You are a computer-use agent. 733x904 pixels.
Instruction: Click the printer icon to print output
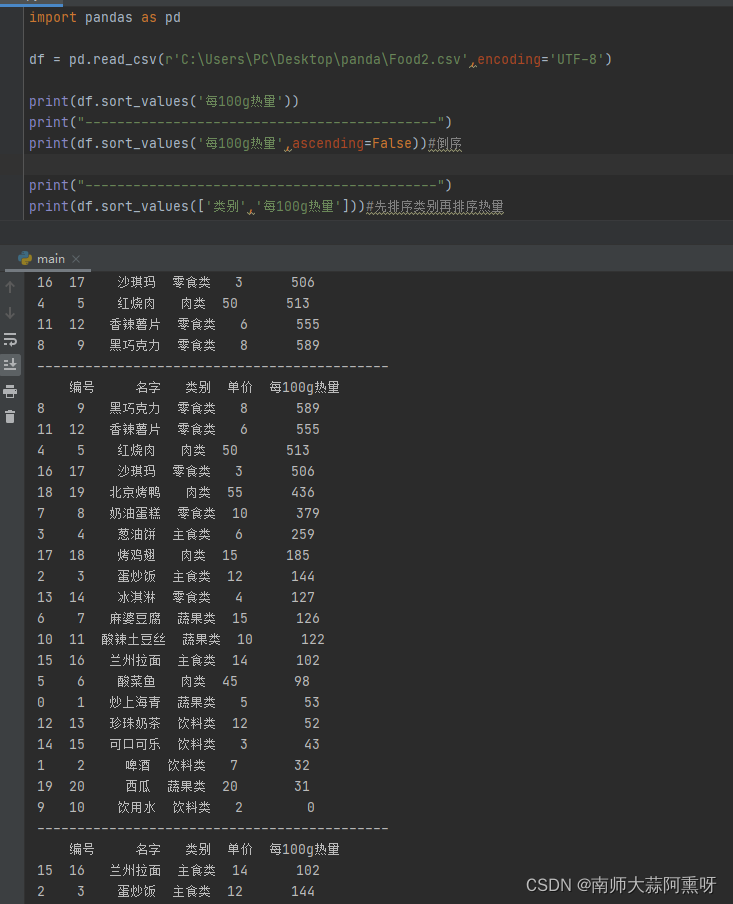10,391
